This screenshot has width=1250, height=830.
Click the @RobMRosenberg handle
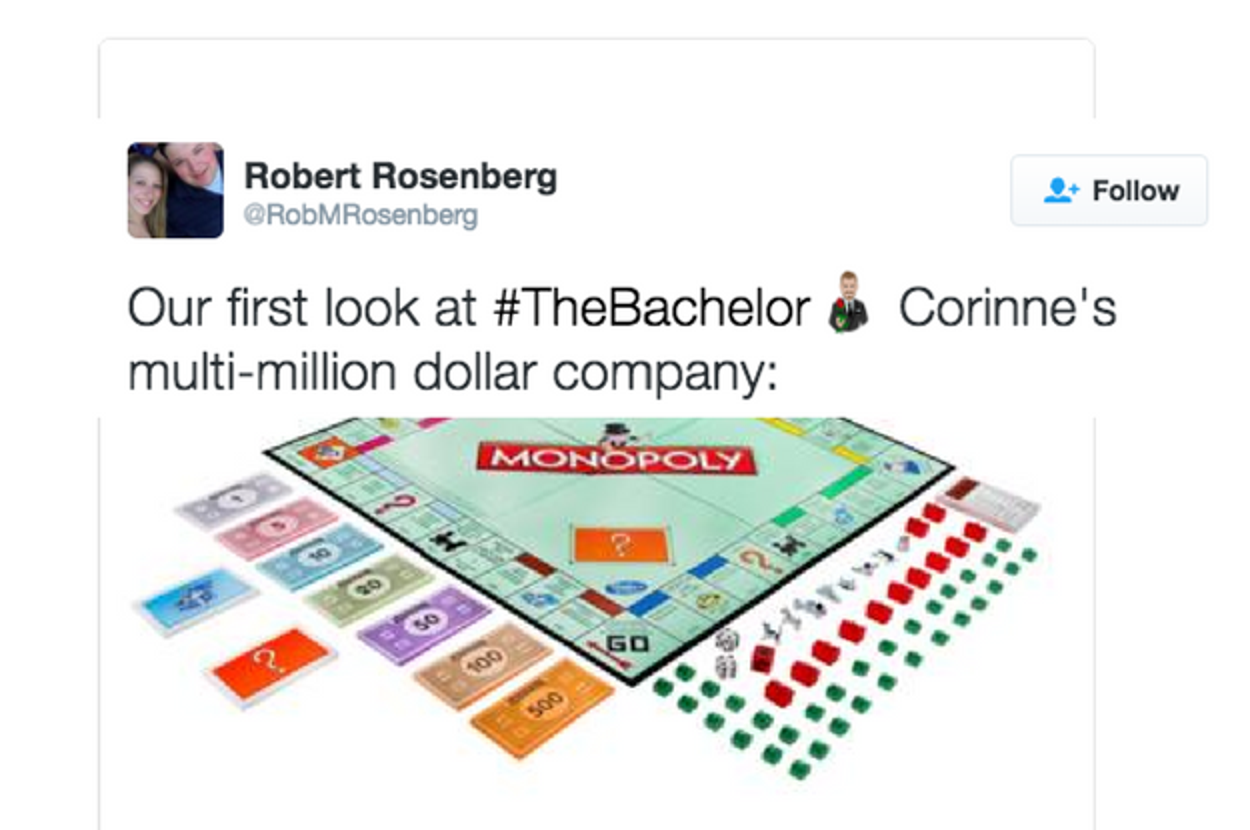tap(361, 215)
